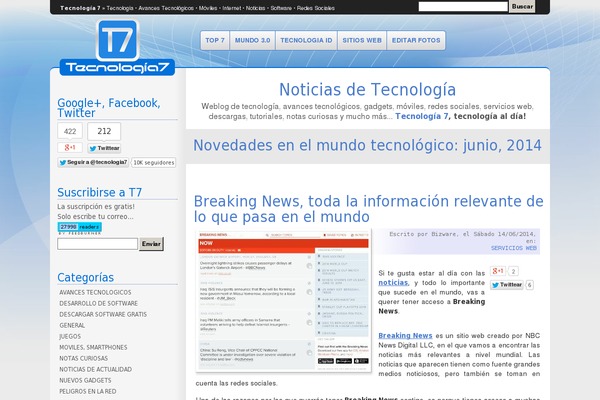Viewport: 600px width, 400px height.
Task: Open AVANCES TECNOLOGICOS category
Action: point(95,292)
